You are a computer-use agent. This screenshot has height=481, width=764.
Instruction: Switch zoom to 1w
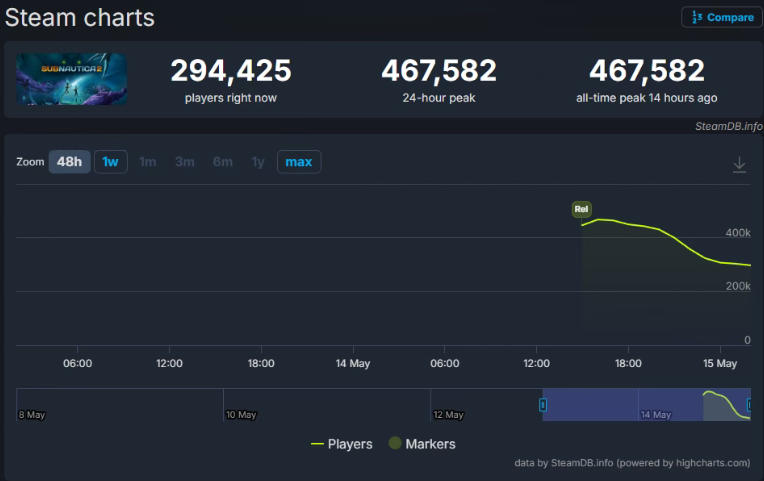(x=111, y=162)
